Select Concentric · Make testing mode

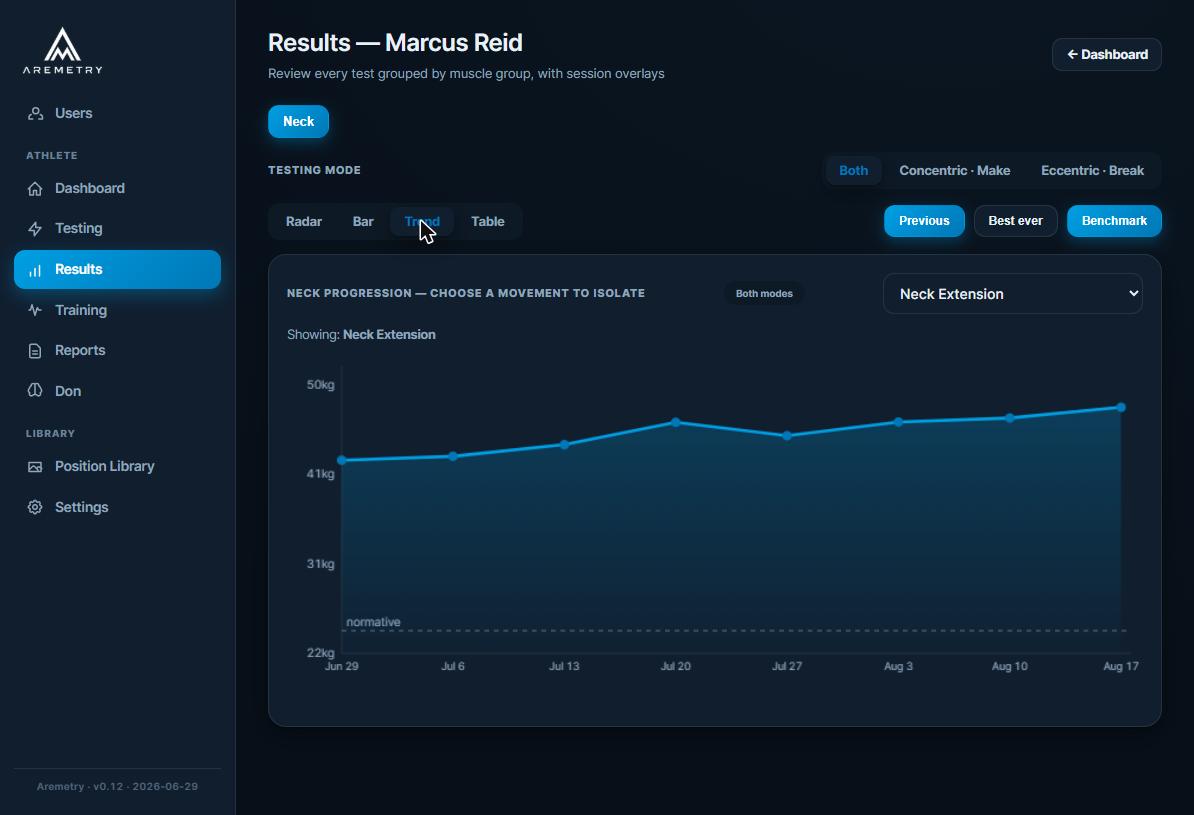pos(954,171)
